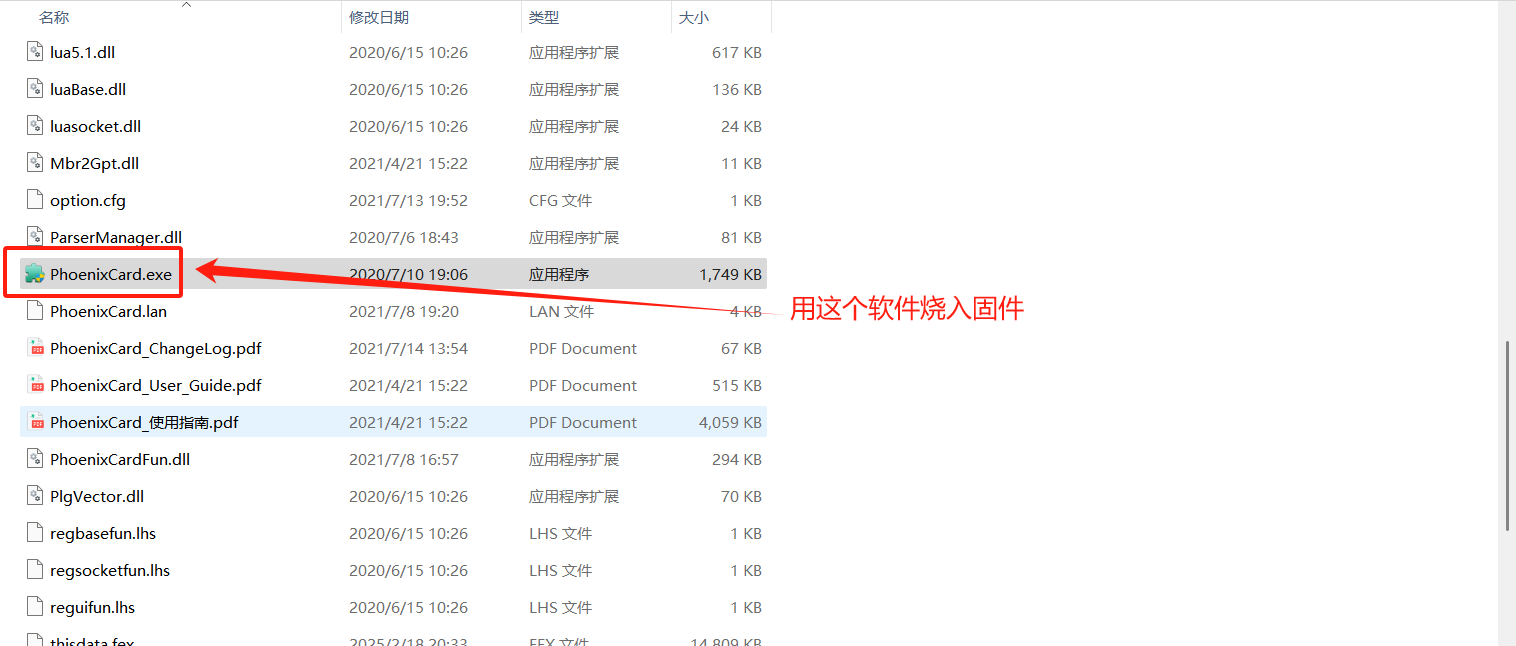Select the file name regsocketfun.lhs
The width and height of the screenshot is (1516, 646).
point(110,570)
